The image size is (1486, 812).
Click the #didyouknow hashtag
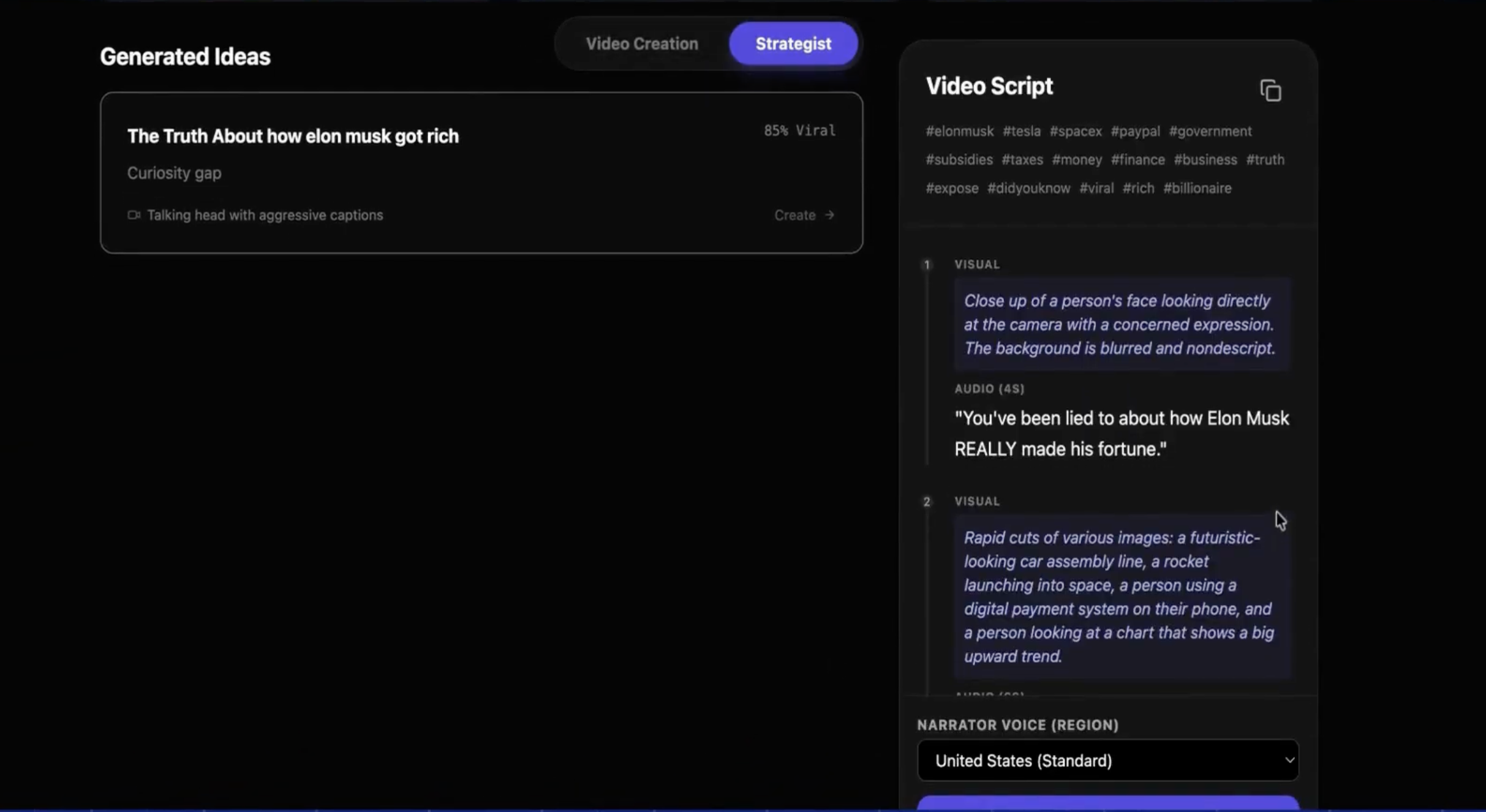1028,188
